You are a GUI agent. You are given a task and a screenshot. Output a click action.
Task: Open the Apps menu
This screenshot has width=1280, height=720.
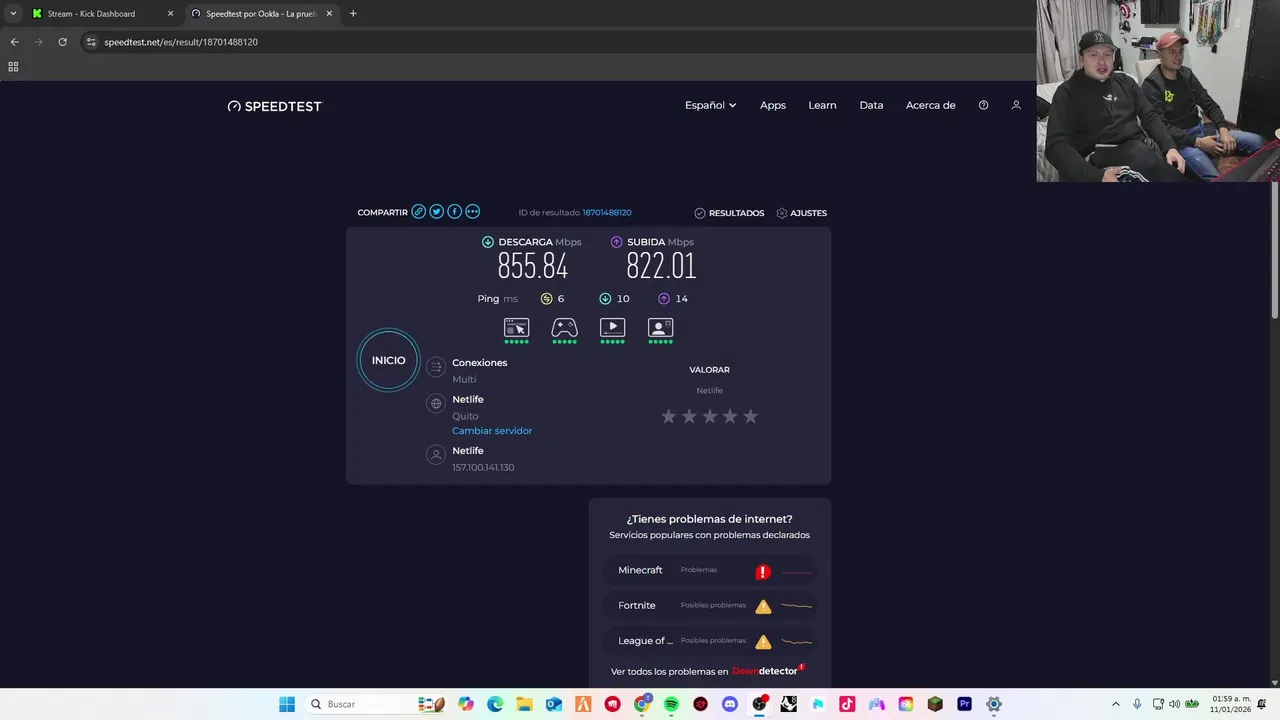click(773, 105)
